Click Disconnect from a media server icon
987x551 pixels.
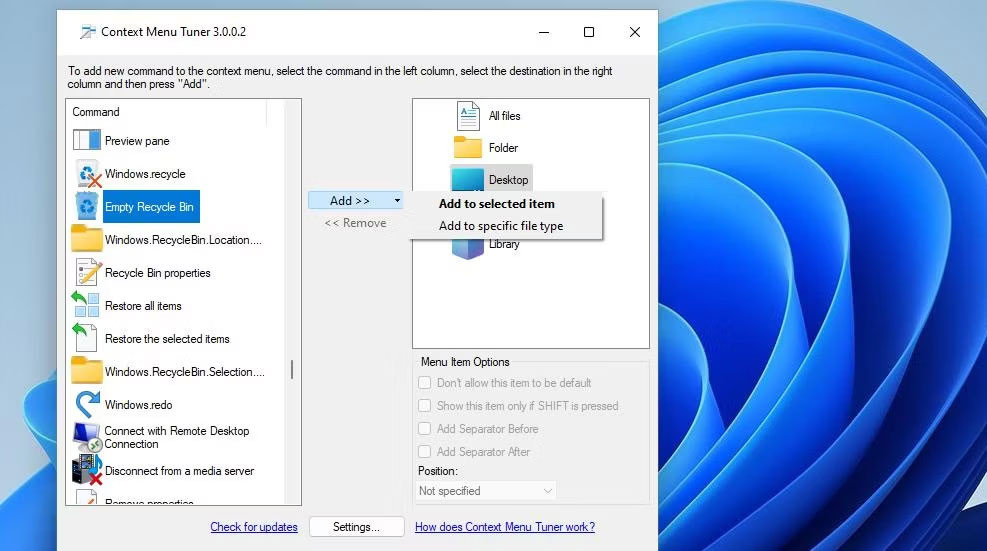point(88,470)
